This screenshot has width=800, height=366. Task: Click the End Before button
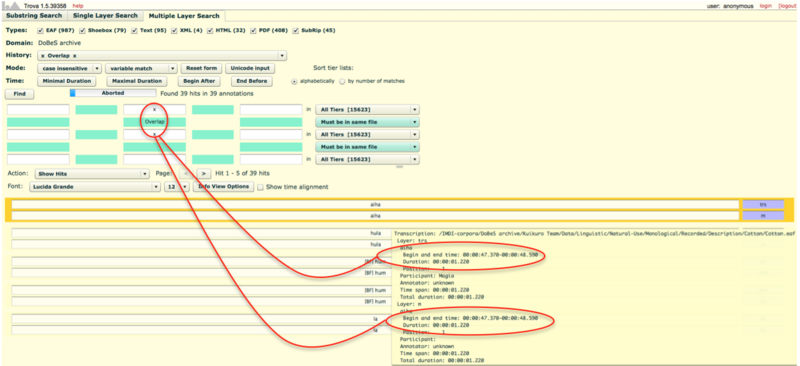click(x=251, y=81)
